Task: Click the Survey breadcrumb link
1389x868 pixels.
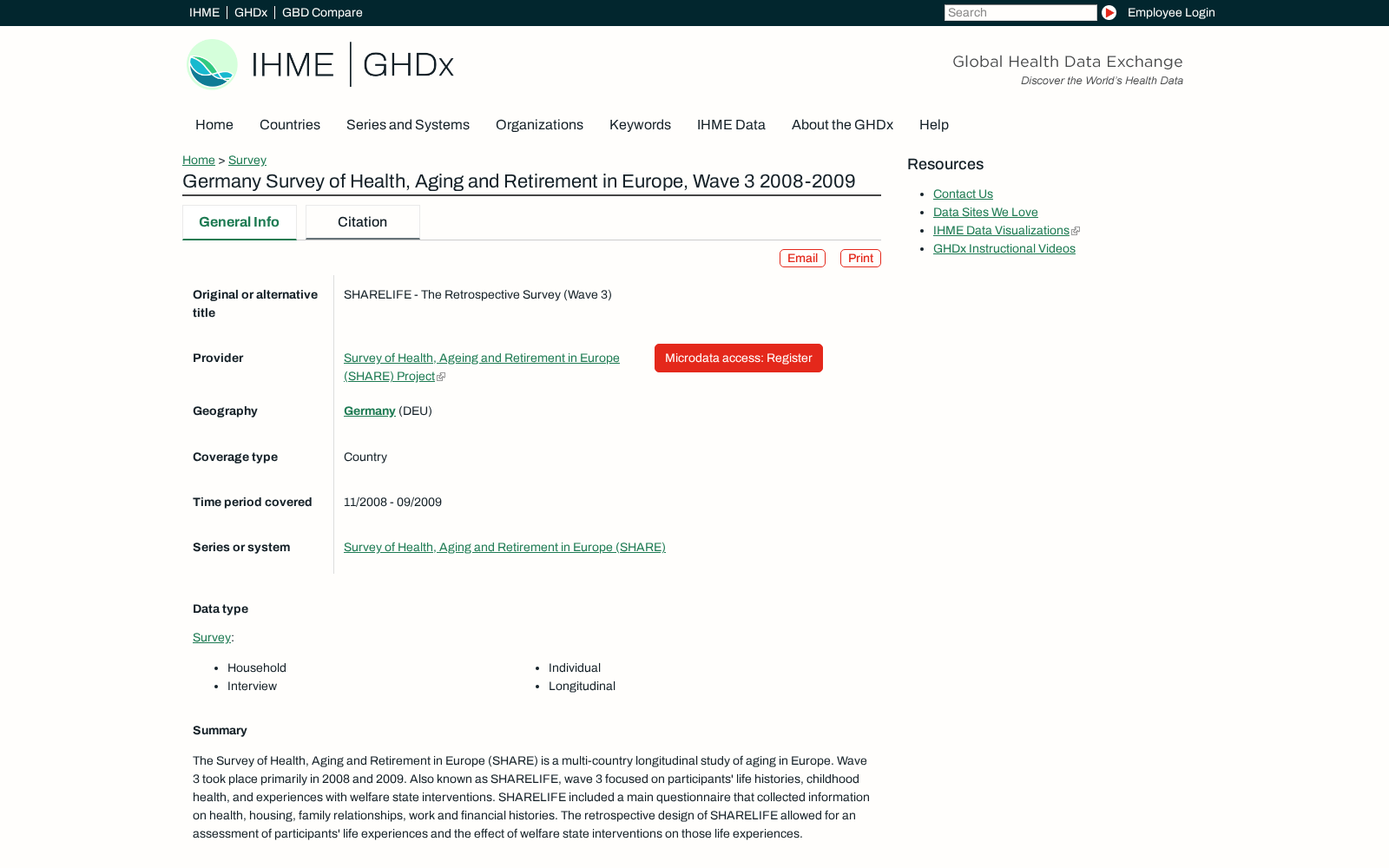Action: point(247,160)
